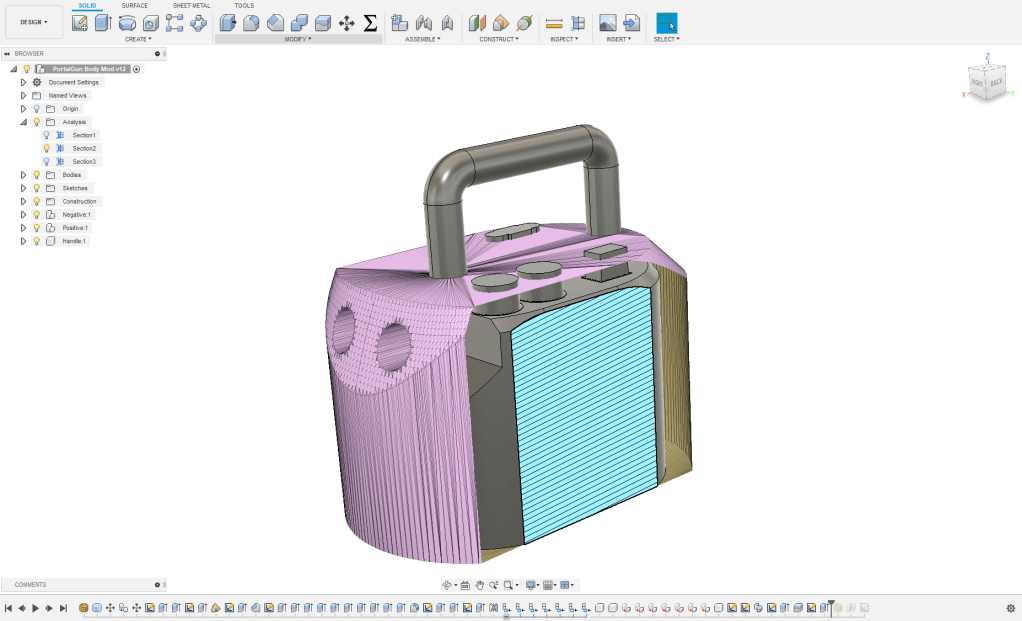Select the Revolve tool in Create
Screen dimensions: 1022x621
[127, 23]
